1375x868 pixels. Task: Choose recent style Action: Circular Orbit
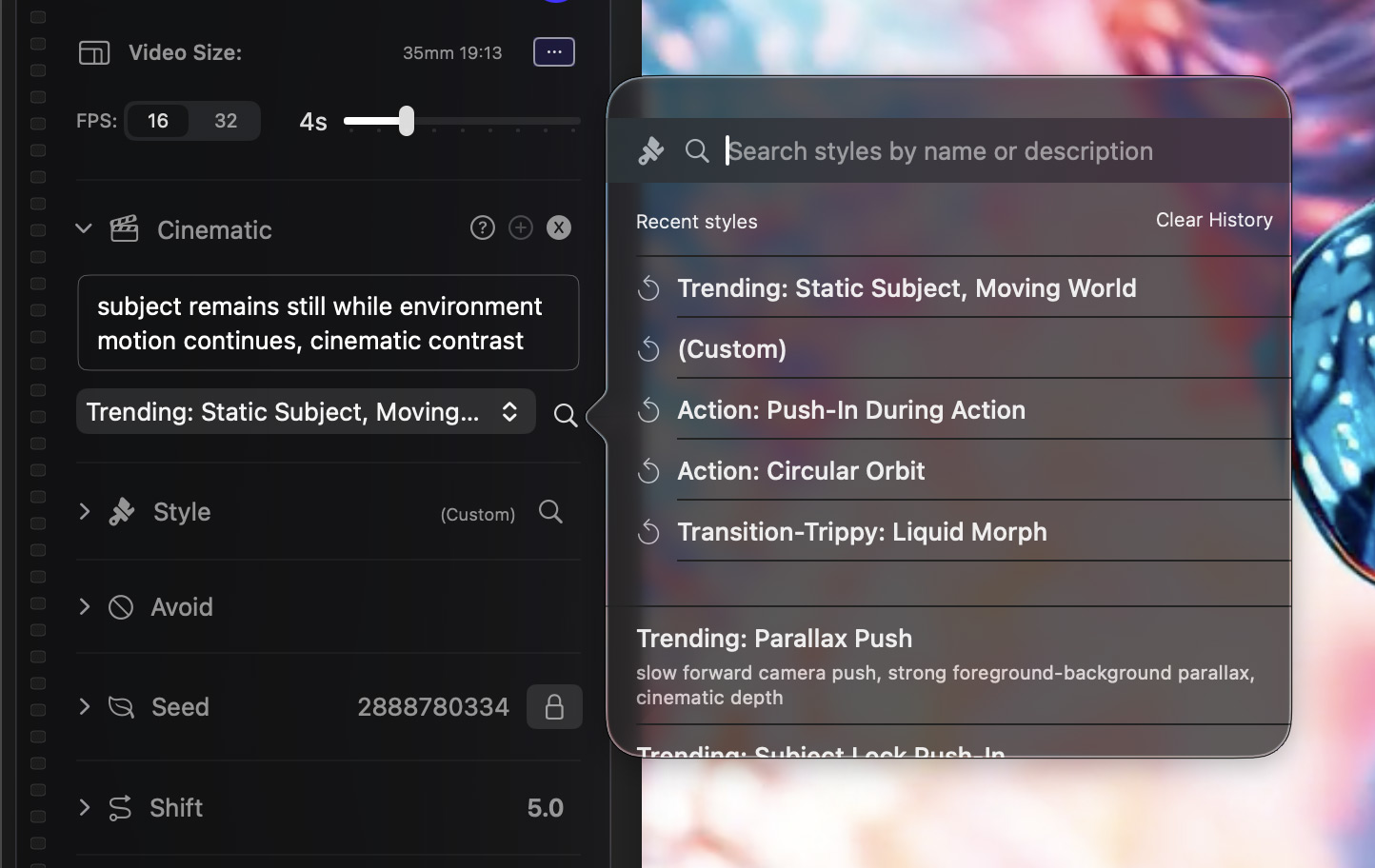coord(801,471)
